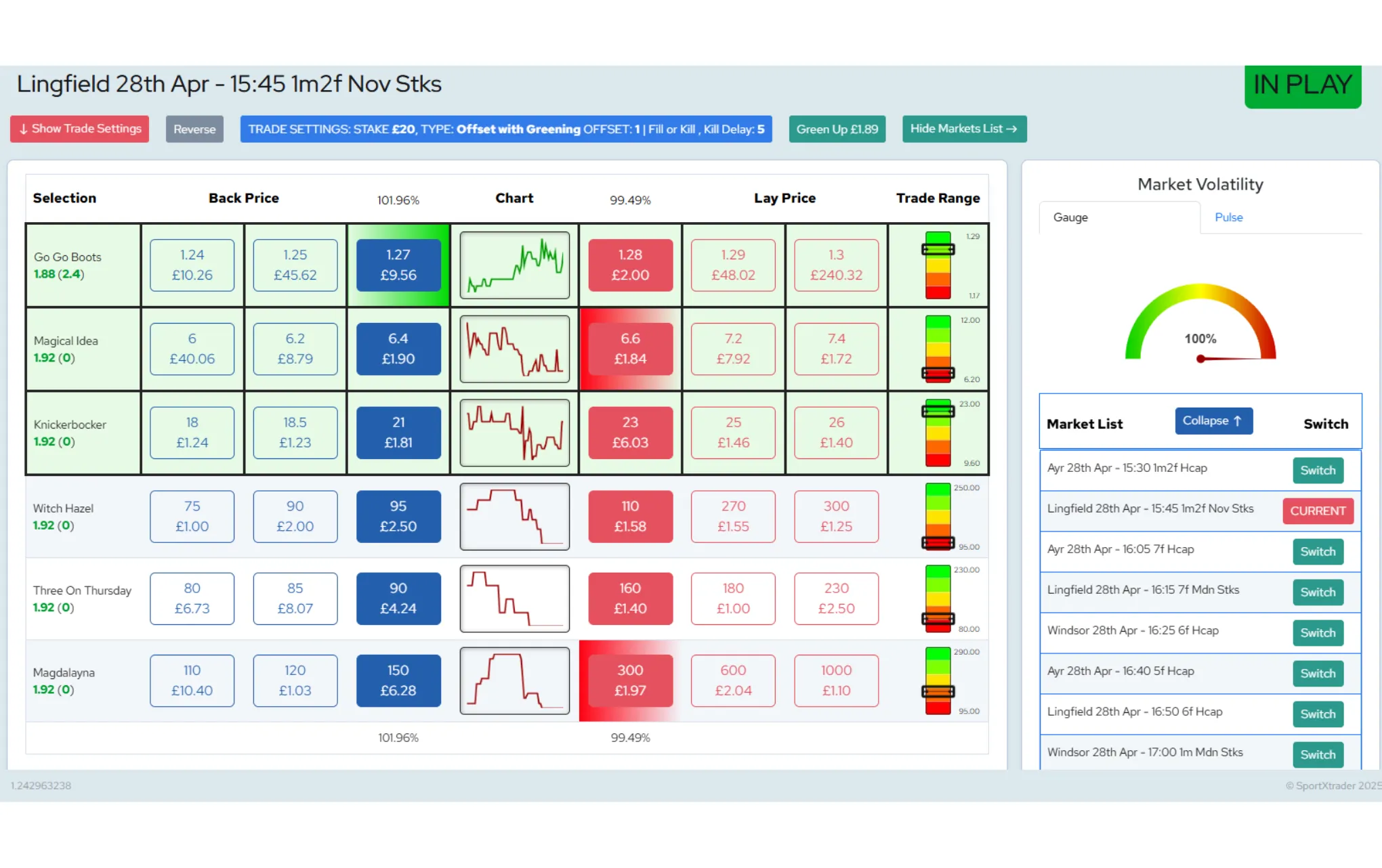Lay Magical Idea at 6.6
This screenshot has height=868, width=1382.
[630, 349]
